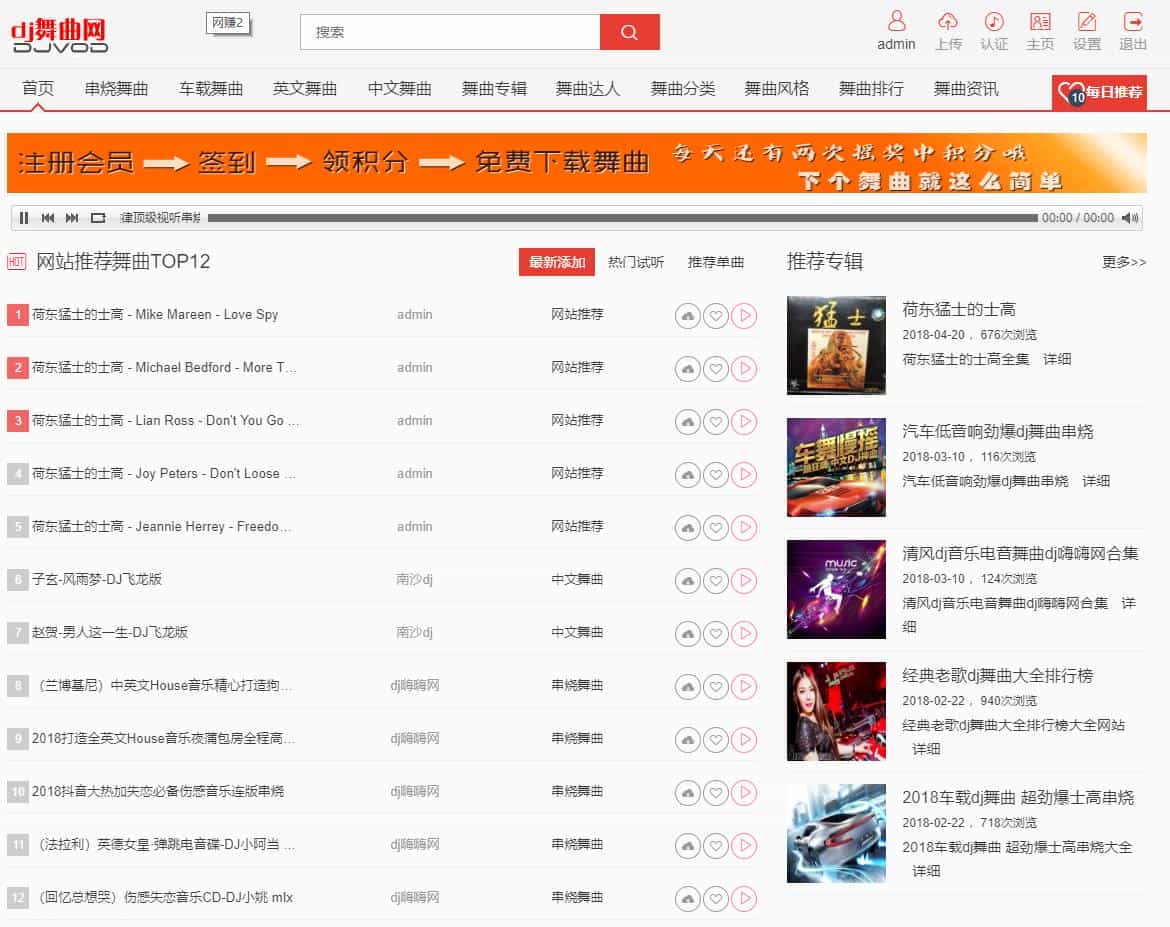Play the 子玄-风雨梦-DJ飞龙版 track
1170x927 pixels.
[x=744, y=581]
